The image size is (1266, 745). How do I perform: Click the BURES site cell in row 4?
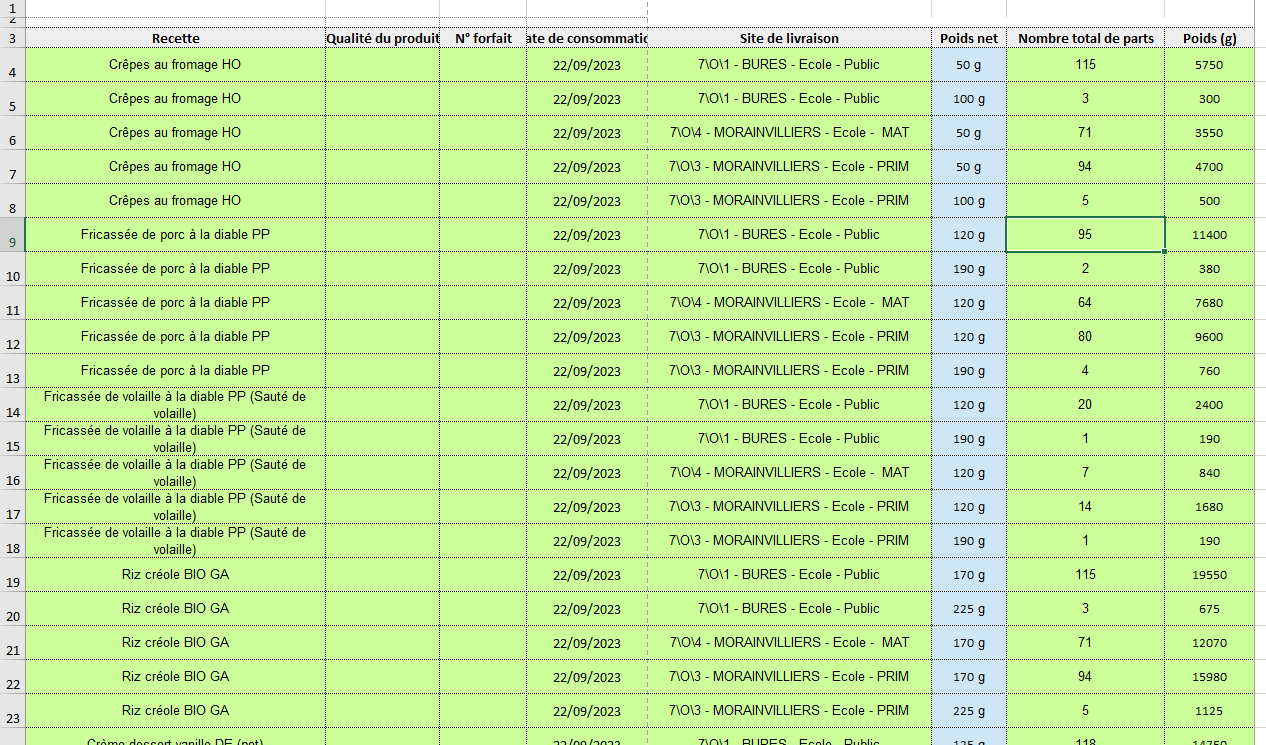pos(789,65)
